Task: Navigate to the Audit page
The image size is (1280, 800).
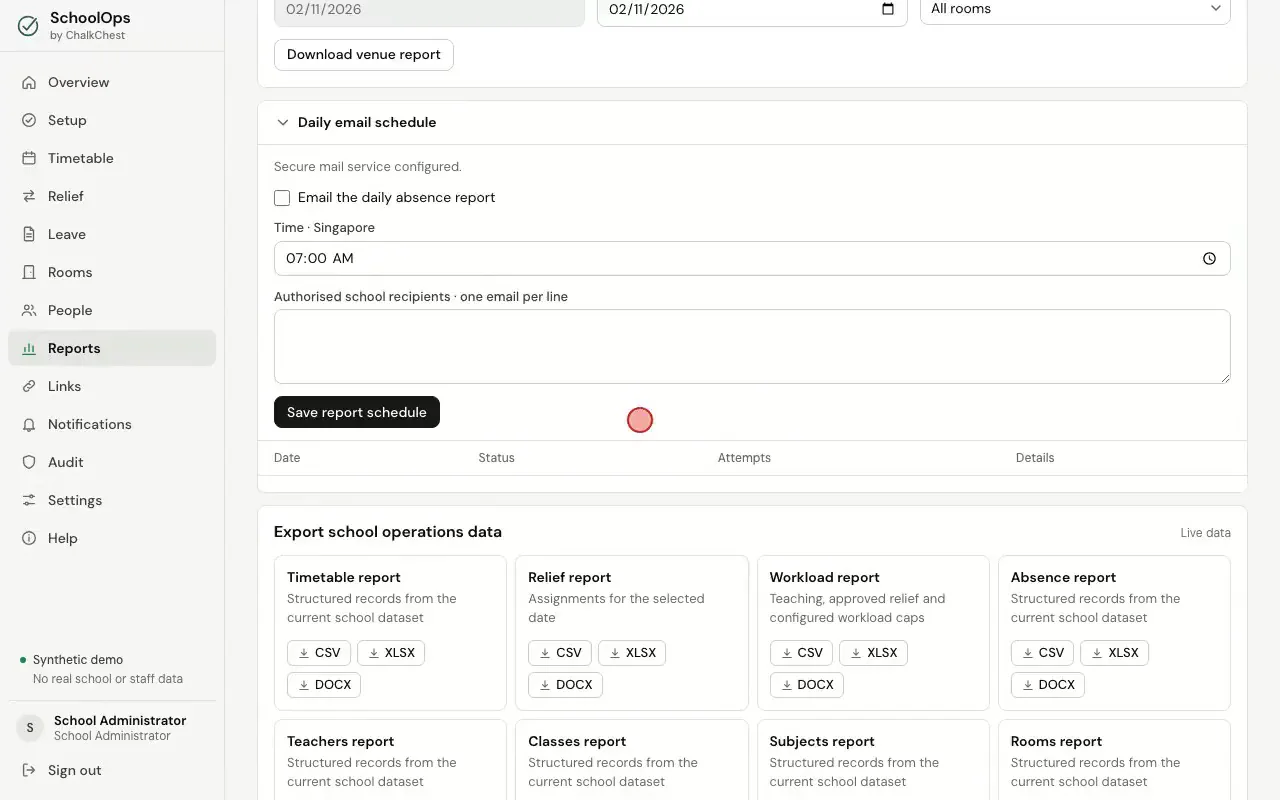Action: (x=112, y=462)
